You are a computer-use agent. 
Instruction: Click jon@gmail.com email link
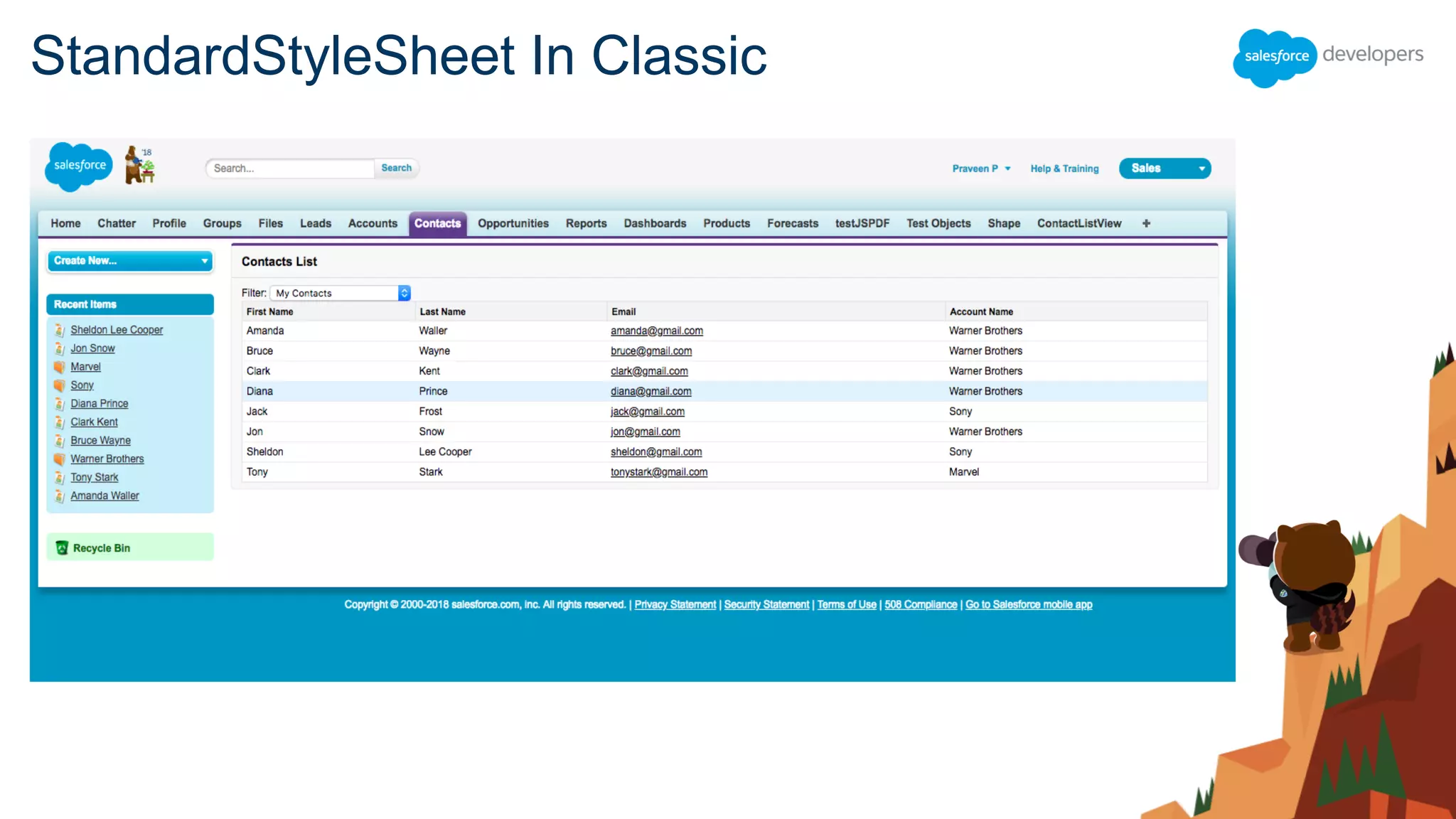pyautogui.click(x=646, y=432)
